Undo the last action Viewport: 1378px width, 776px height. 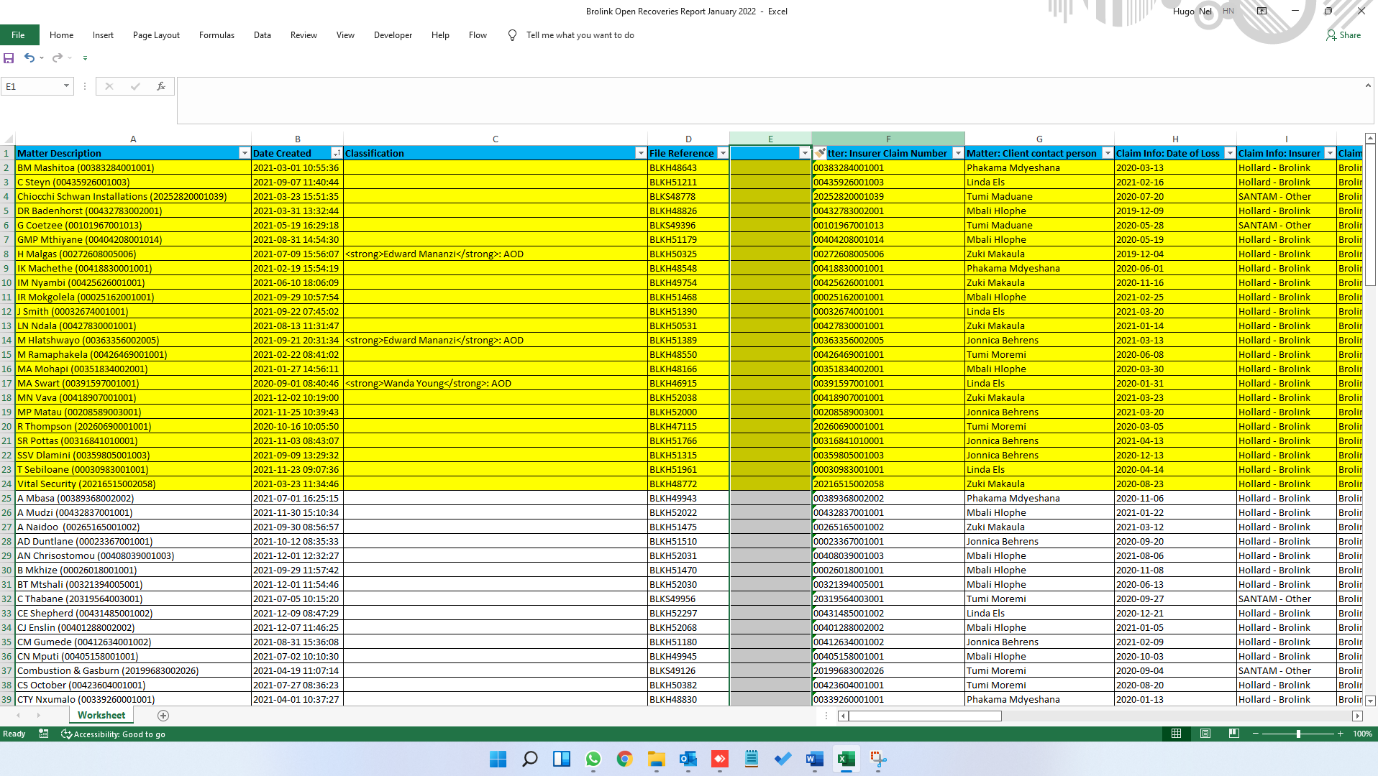pos(29,58)
